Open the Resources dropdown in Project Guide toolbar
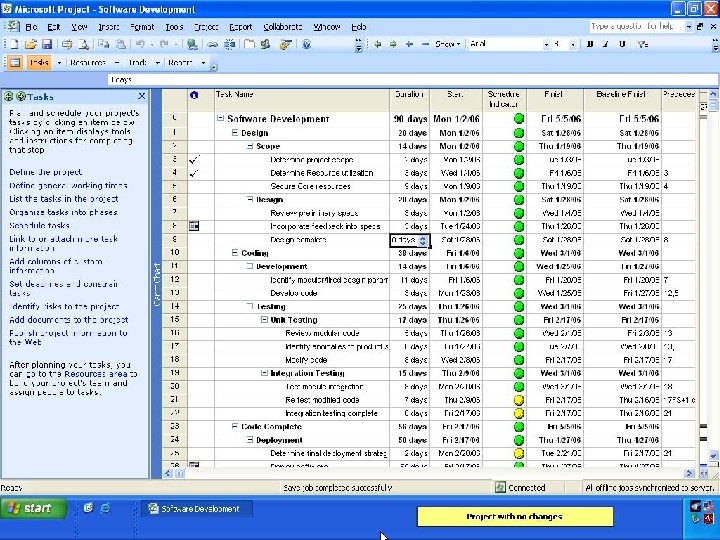The width and height of the screenshot is (720, 540). (117, 62)
